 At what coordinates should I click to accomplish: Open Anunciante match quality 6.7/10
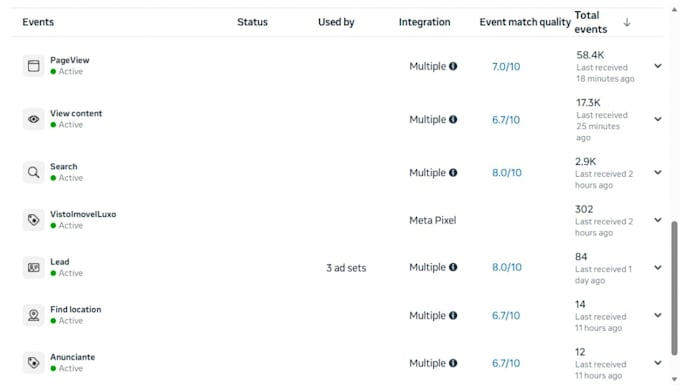506,363
